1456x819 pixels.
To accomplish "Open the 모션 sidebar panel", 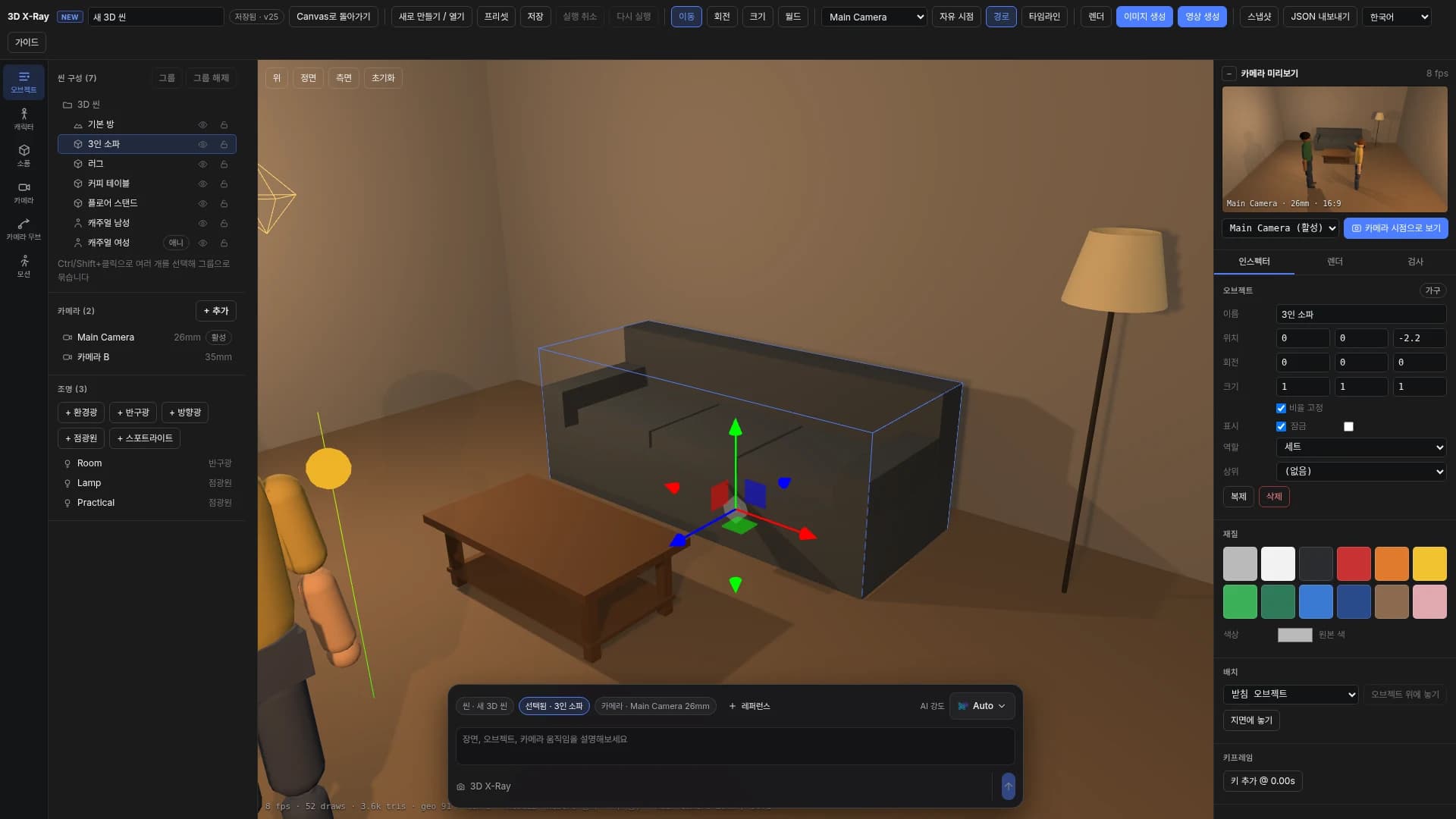I will click(24, 265).
